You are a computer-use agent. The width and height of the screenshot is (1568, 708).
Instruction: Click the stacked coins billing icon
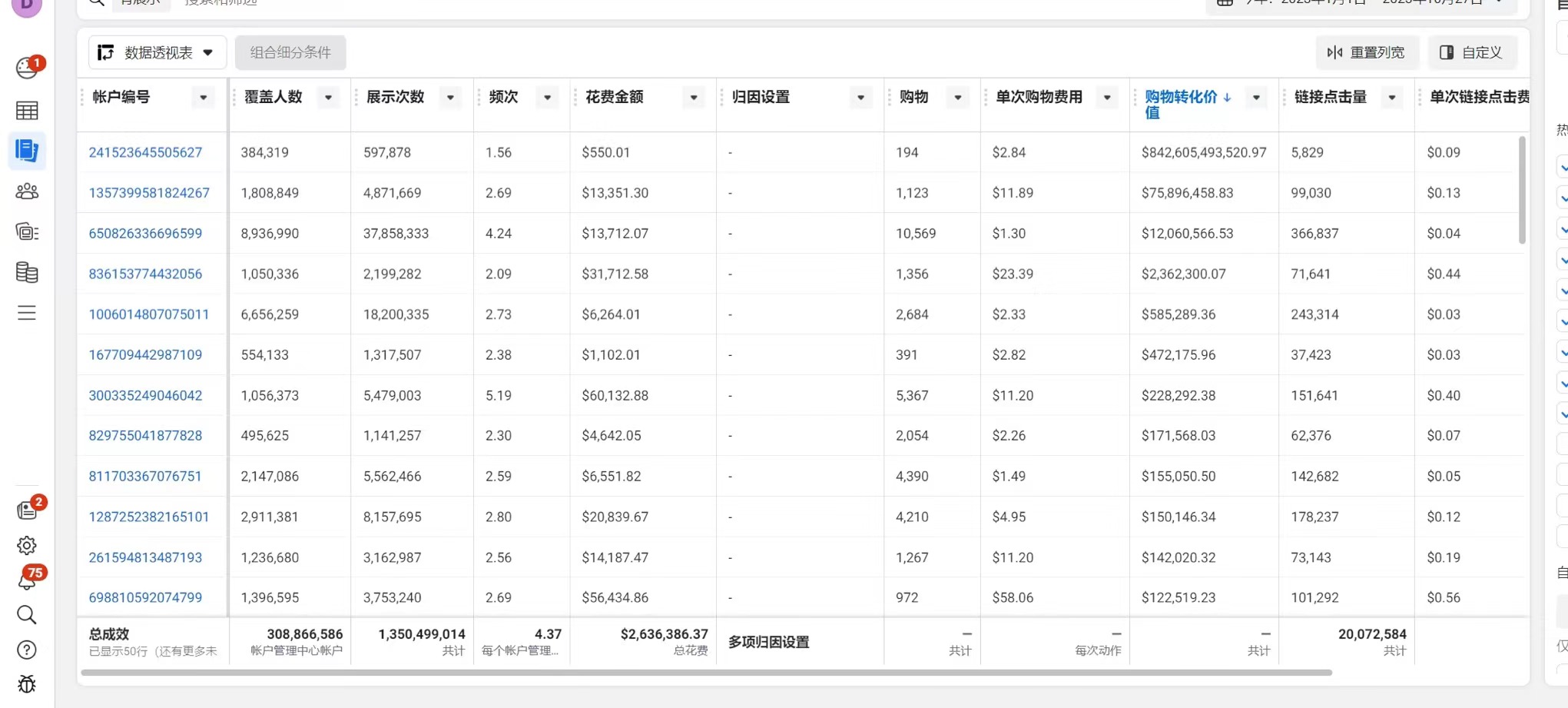[27, 272]
